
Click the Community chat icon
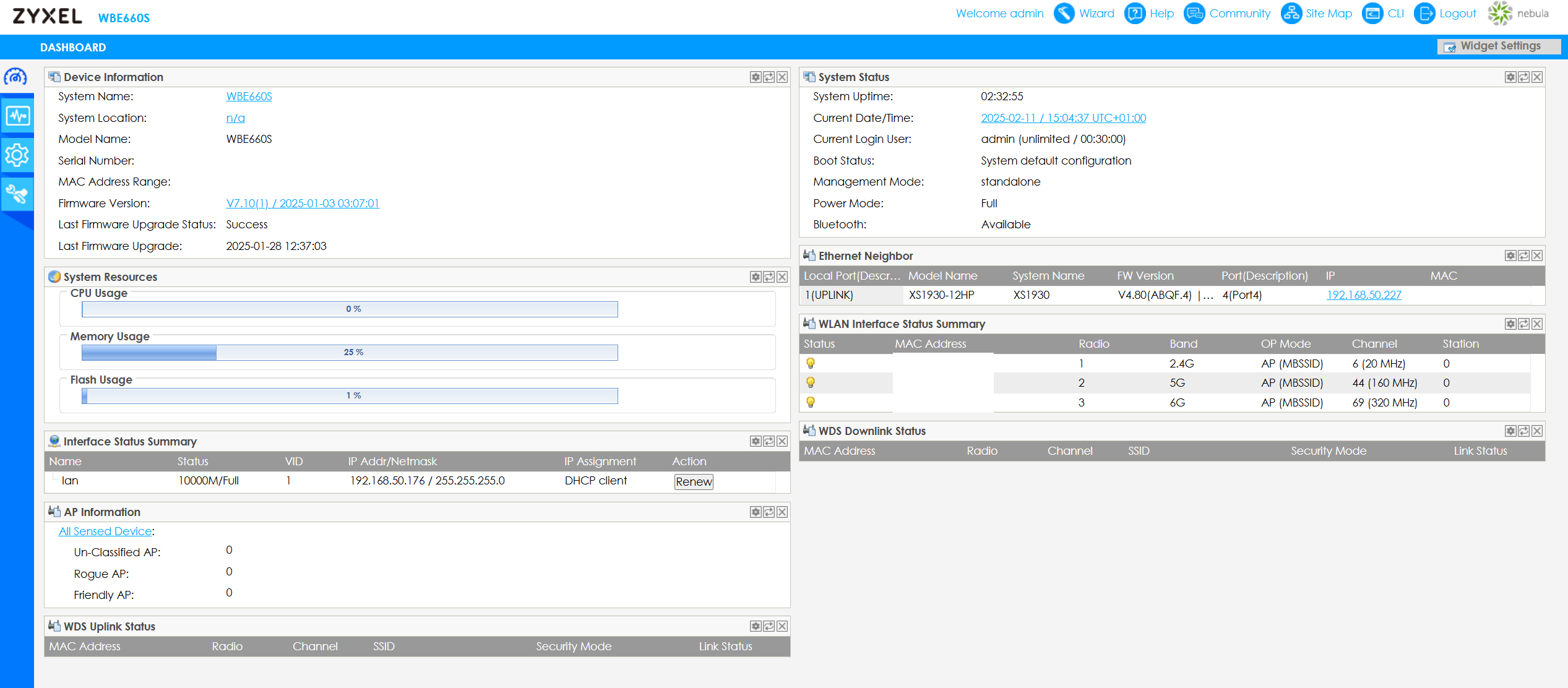coord(1194,14)
